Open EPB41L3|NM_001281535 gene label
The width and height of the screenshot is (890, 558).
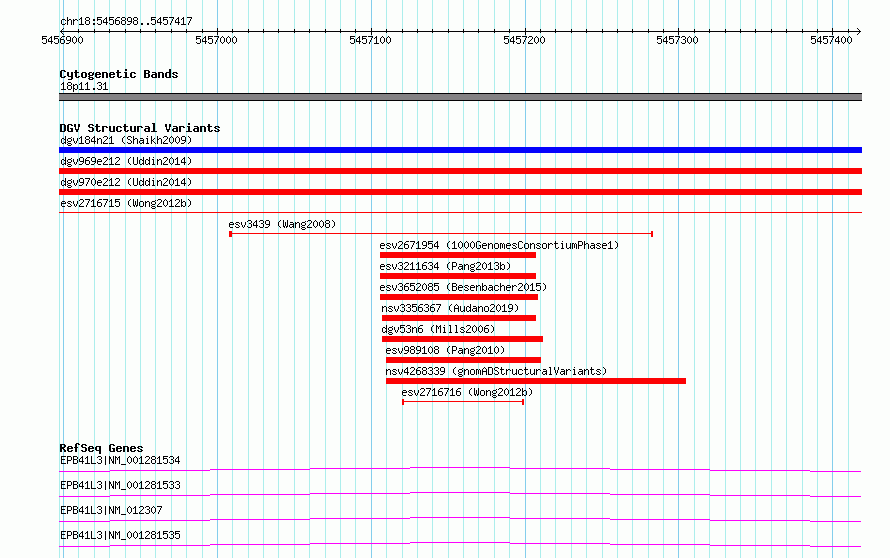(x=120, y=535)
